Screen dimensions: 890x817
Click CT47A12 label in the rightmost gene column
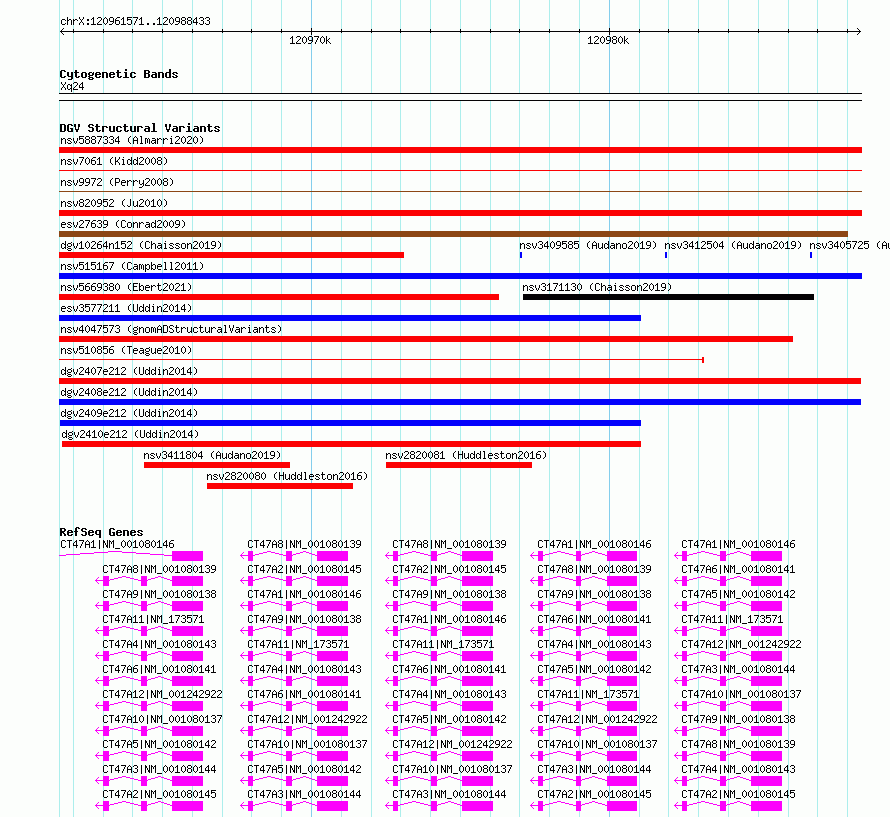[x=741, y=644]
